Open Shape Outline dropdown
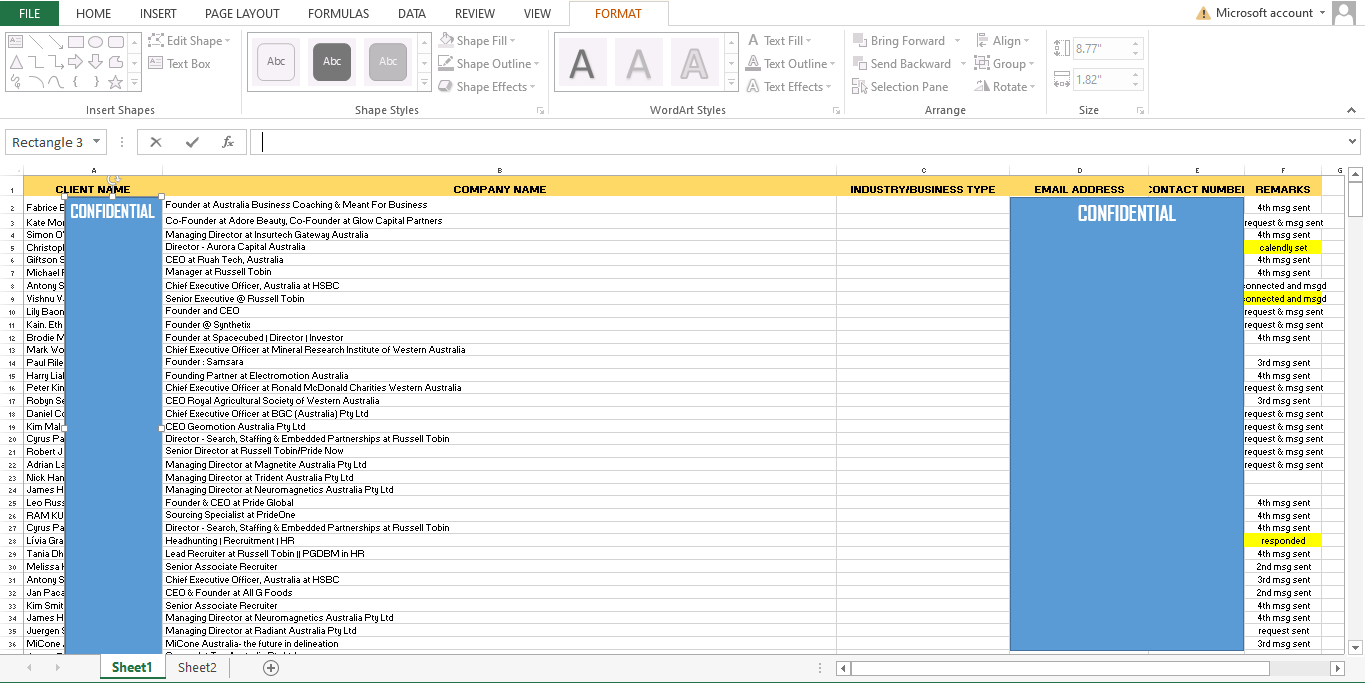 point(489,63)
